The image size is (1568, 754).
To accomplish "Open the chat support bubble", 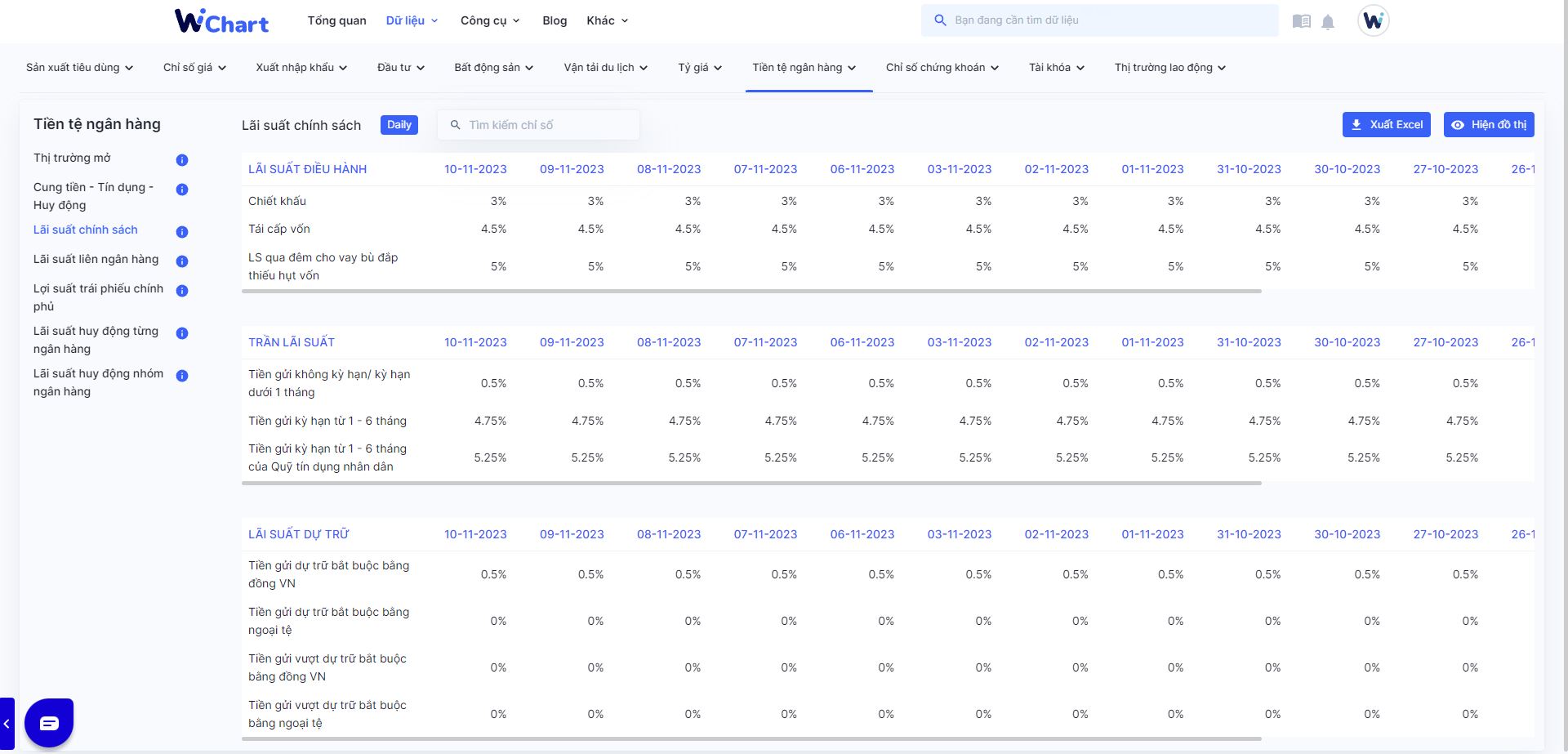I will [x=49, y=723].
